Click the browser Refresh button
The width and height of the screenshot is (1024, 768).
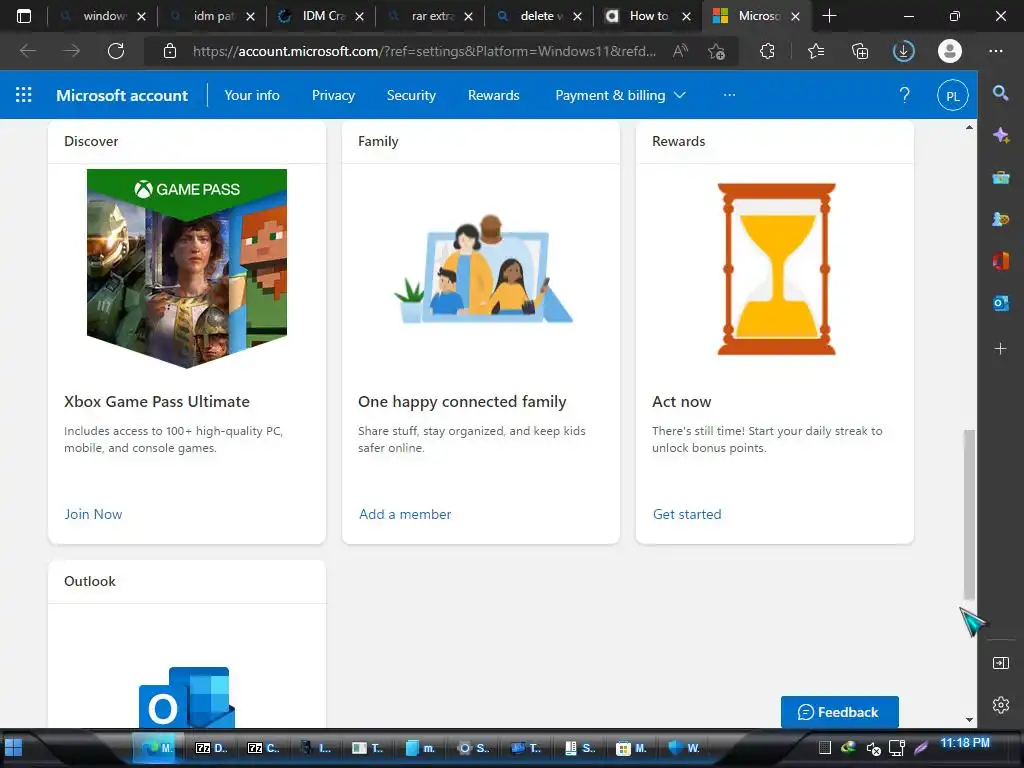116,51
